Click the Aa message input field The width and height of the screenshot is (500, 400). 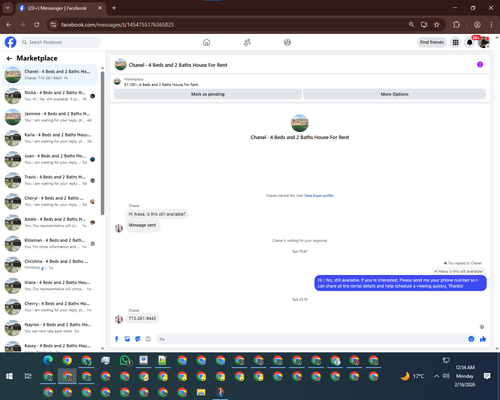tap(312, 339)
